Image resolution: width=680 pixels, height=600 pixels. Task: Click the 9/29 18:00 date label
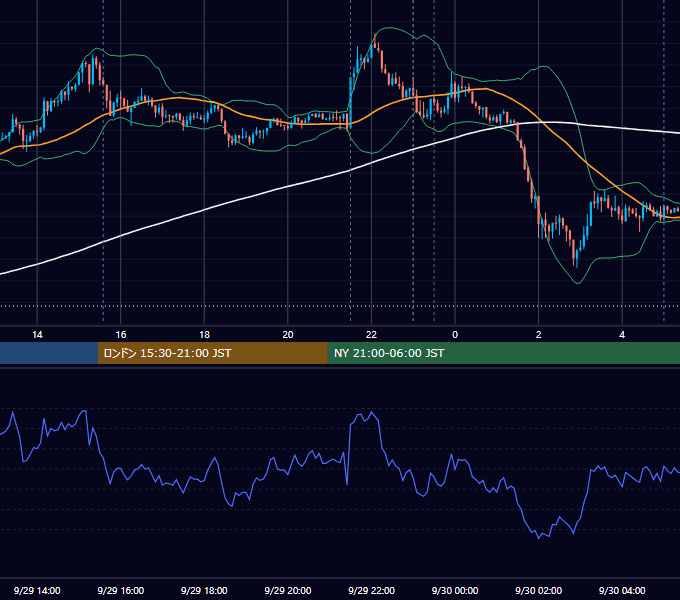[204, 590]
